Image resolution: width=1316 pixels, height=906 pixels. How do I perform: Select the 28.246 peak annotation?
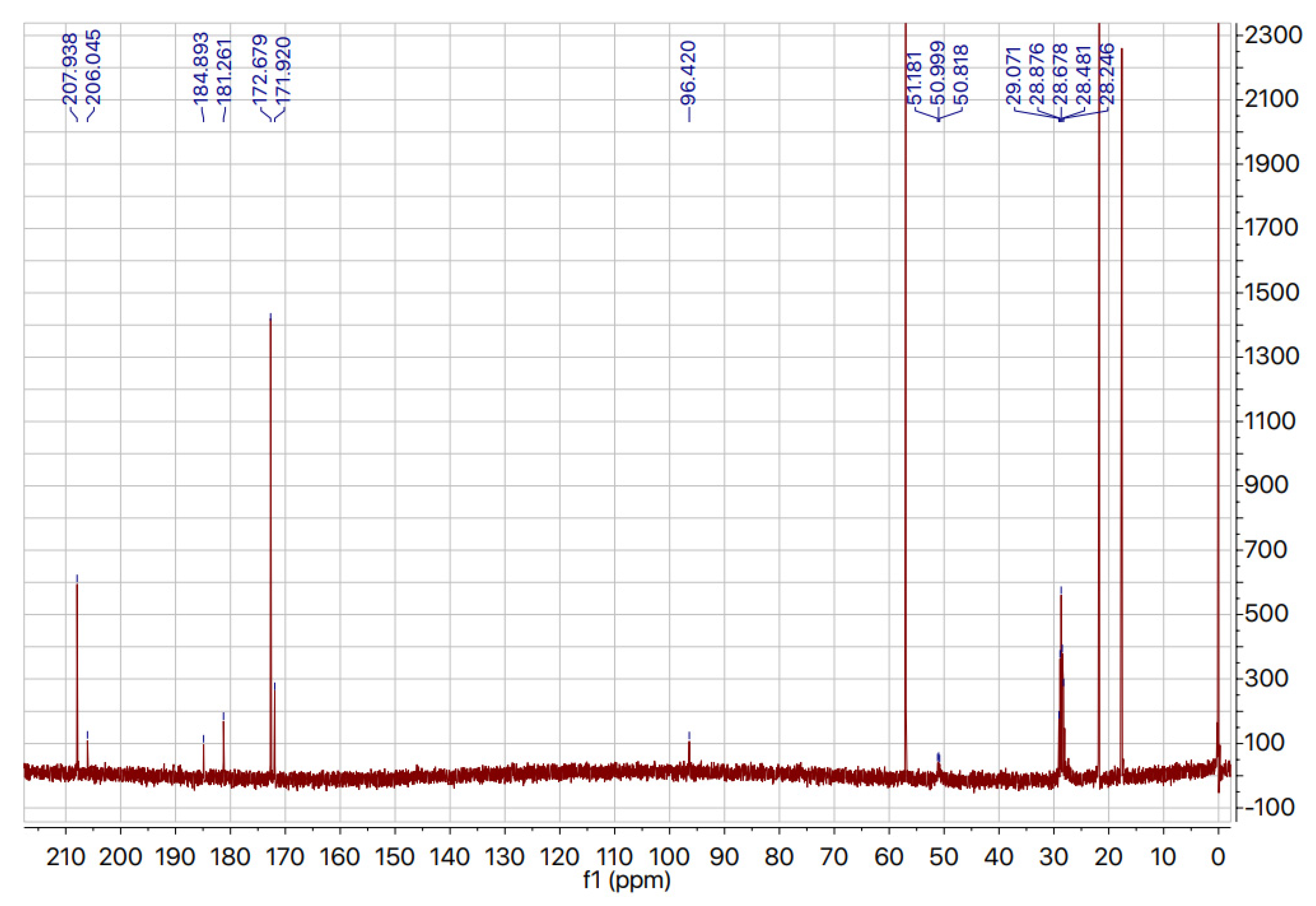click(x=1107, y=74)
